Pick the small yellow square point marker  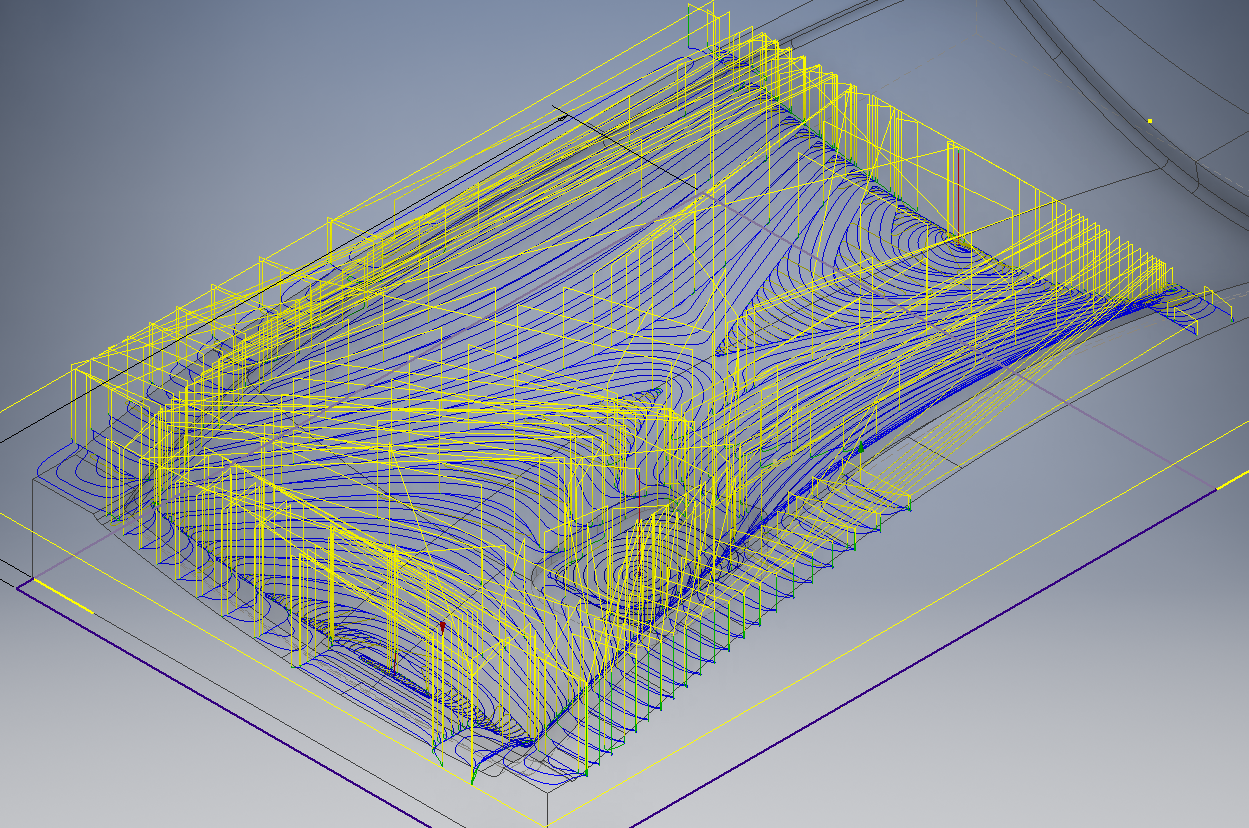(1150, 121)
